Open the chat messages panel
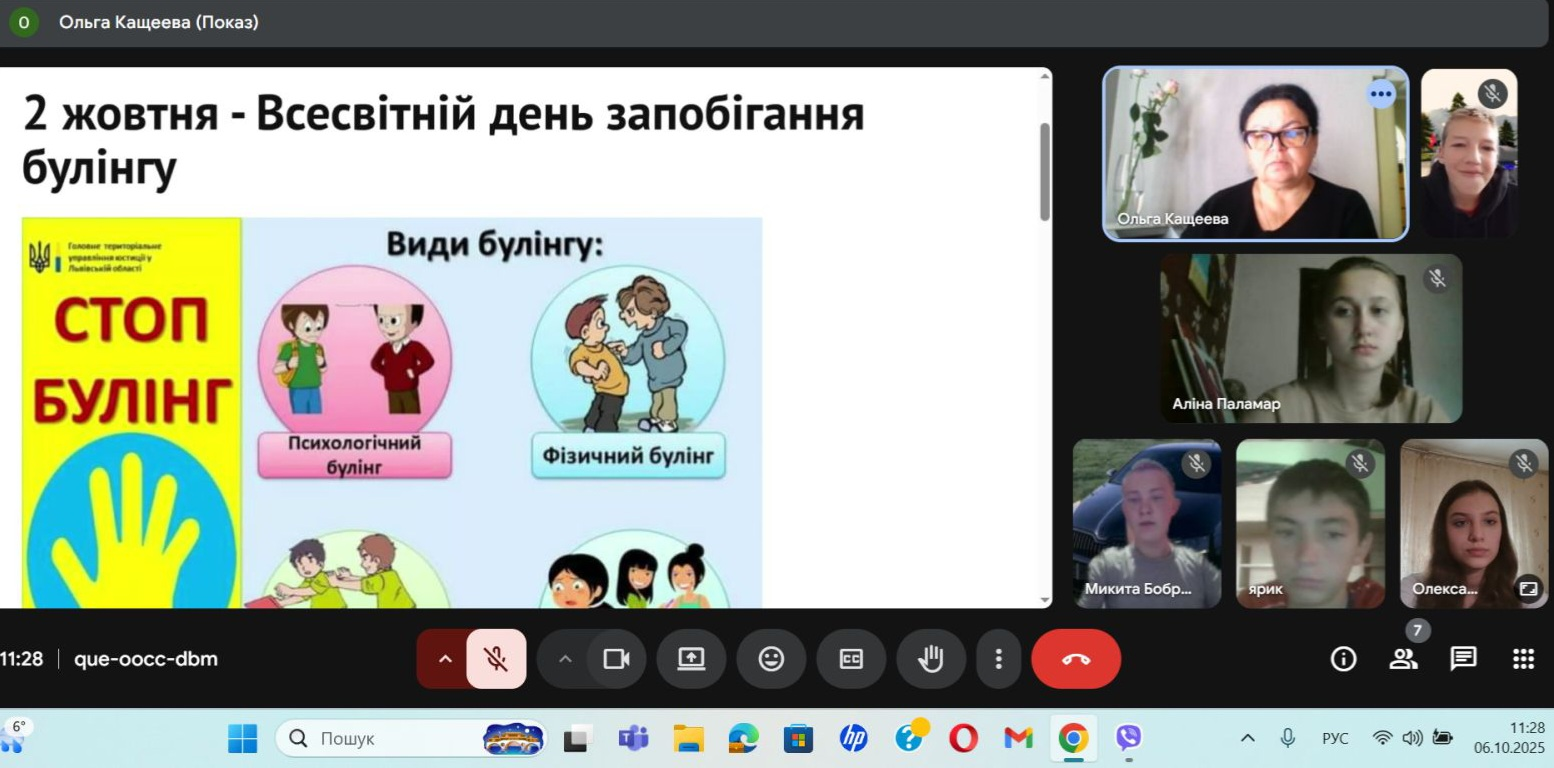Viewport: 1554px width, 768px height. [1463, 658]
